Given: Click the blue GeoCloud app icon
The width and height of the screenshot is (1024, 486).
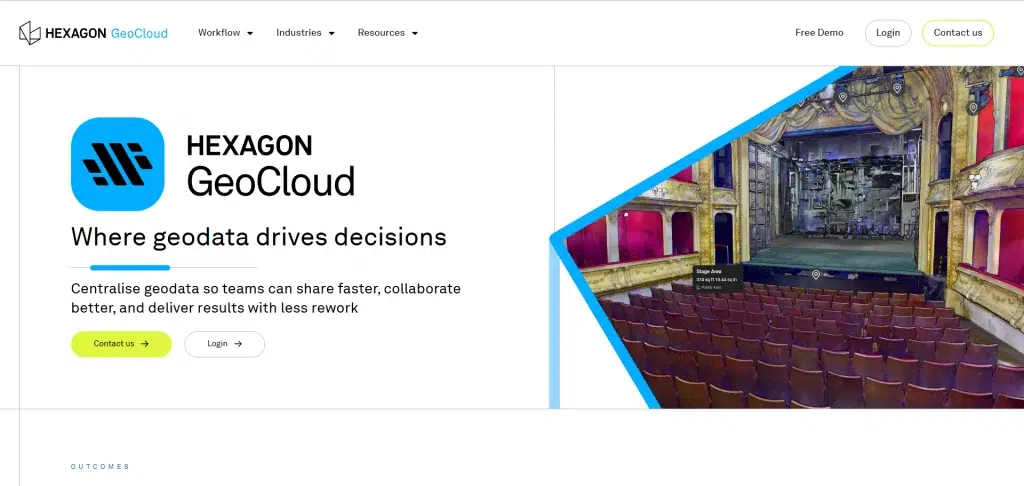Looking at the screenshot, I should click(117, 164).
